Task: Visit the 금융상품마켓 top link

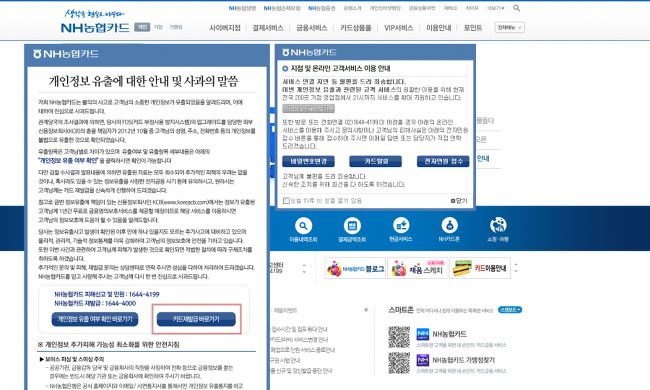Action: pyautogui.click(x=422, y=8)
